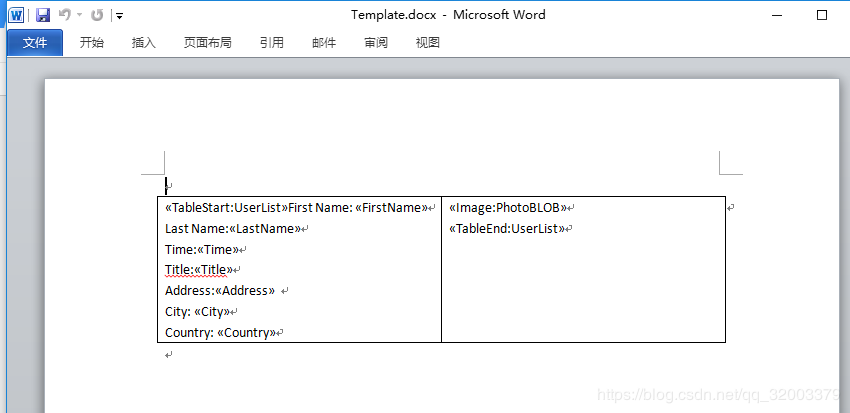Switch to the 视图 (View) tab
Screen dimensions: 850x413
(x=427, y=43)
